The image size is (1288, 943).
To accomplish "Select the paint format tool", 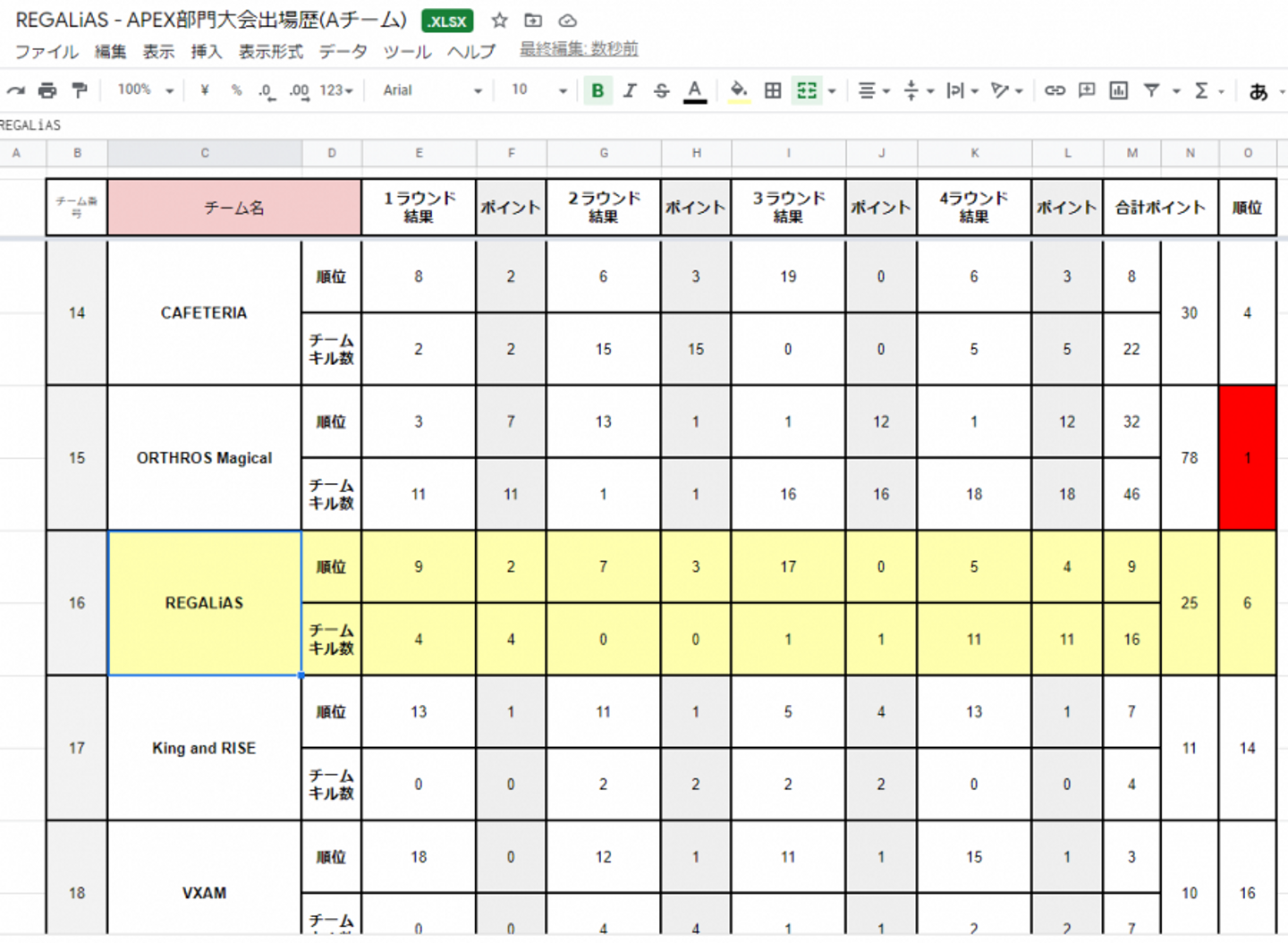I will click(x=80, y=90).
